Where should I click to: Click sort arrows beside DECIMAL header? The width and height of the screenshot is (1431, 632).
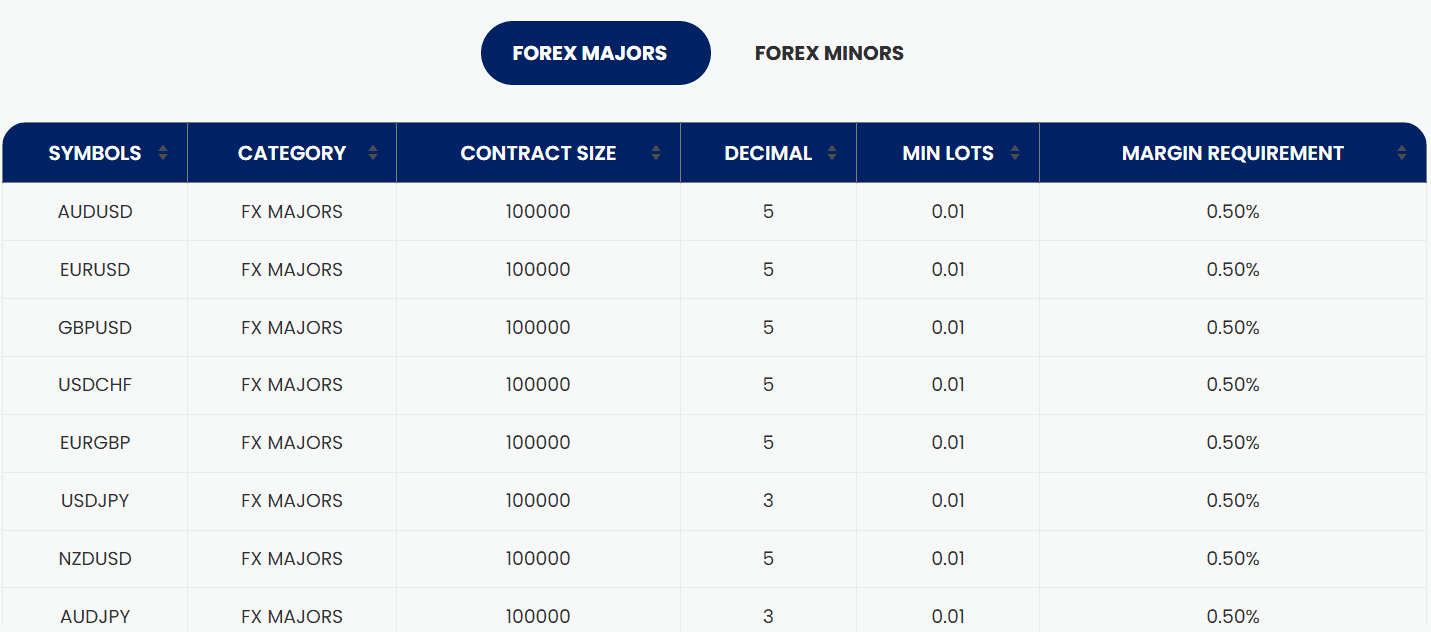pyautogui.click(x=832, y=153)
